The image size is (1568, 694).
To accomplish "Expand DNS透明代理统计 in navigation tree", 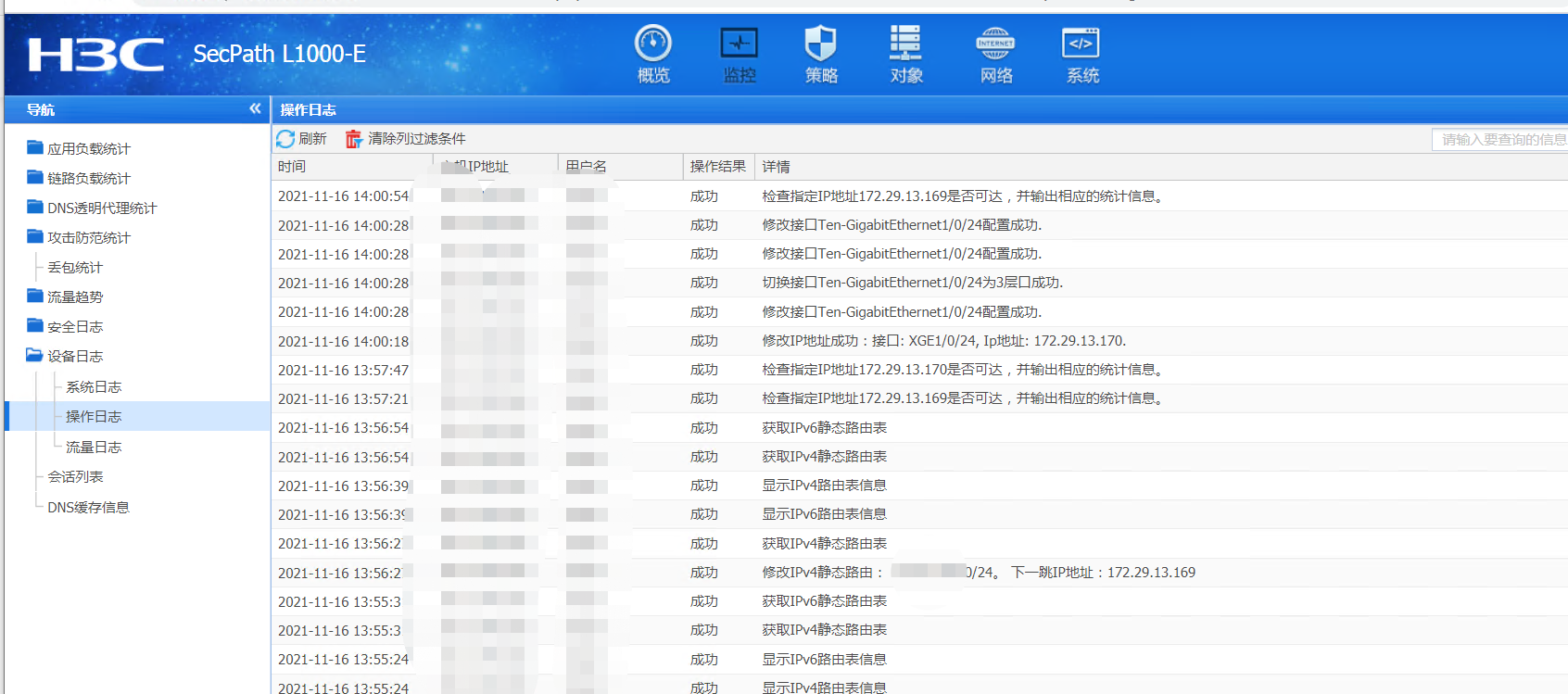I will click(x=102, y=208).
